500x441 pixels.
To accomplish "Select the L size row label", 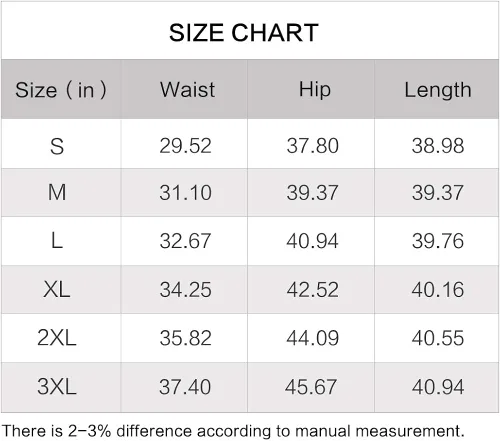I will click(x=57, y=241).
